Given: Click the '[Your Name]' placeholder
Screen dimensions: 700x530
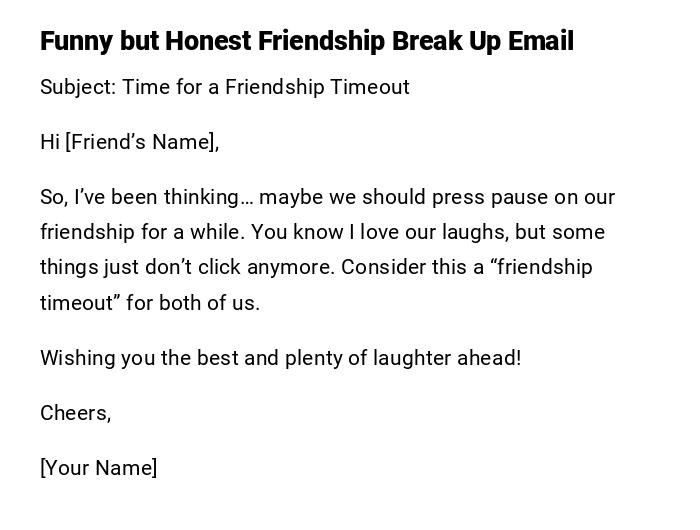Looking at the screenshot, I should click(x=98, y=468).
